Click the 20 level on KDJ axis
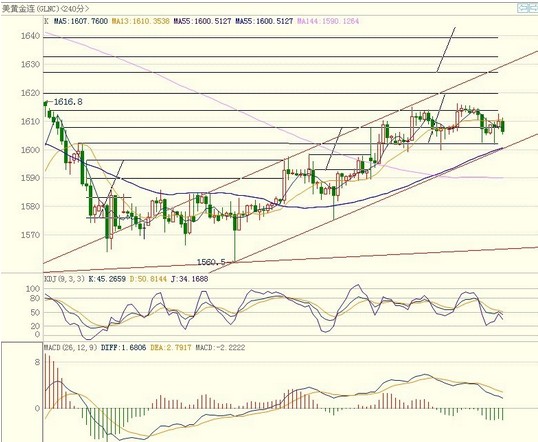 coord(35,326)
